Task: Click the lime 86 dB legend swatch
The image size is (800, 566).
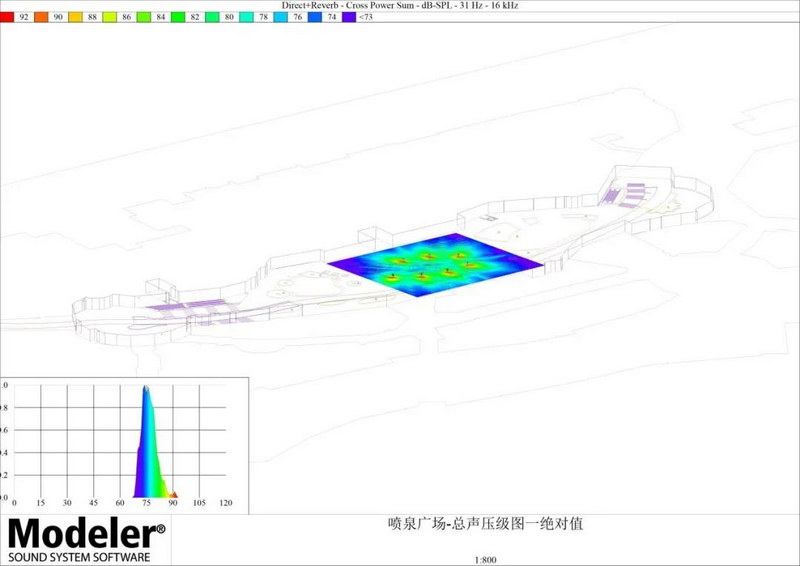Action: coord(109,17)
